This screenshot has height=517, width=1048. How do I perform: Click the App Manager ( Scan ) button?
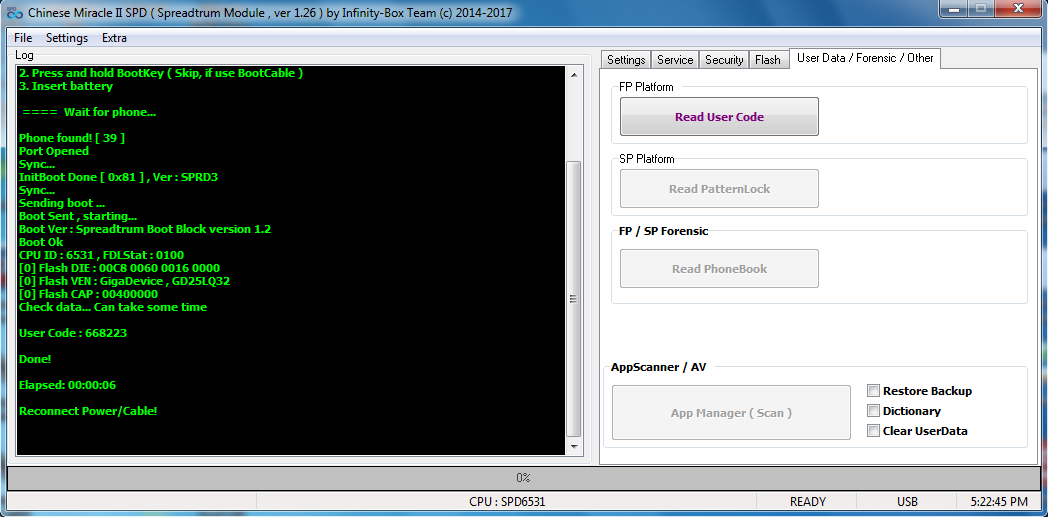pos(731,413)
